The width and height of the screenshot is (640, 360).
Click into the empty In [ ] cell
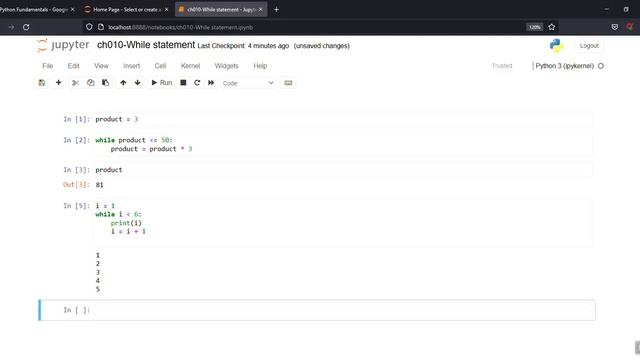pos(343,310)
